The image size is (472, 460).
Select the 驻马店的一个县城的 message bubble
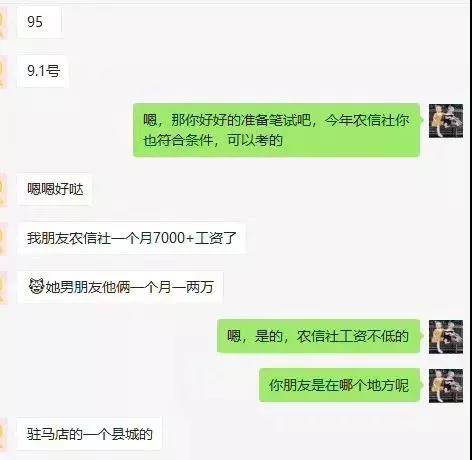click(89, 434)
